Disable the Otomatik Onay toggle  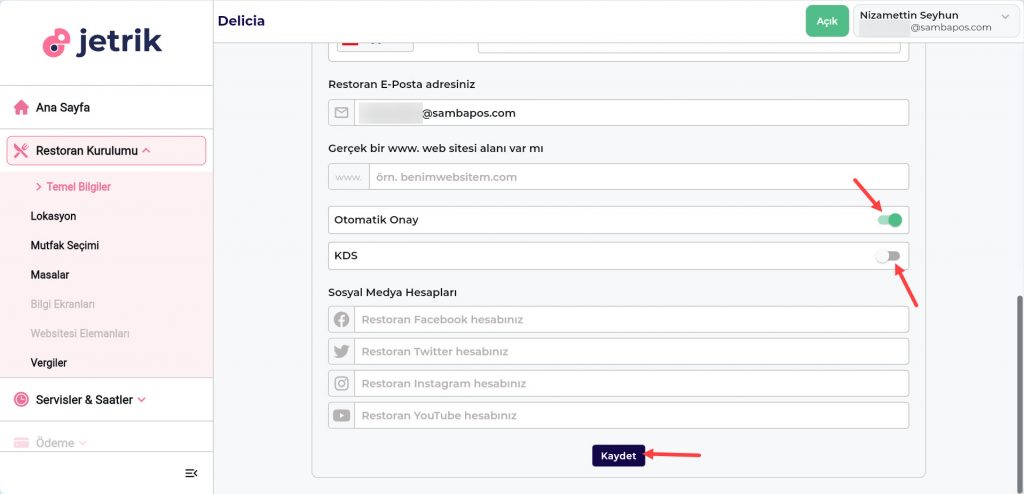click(889, 220)
